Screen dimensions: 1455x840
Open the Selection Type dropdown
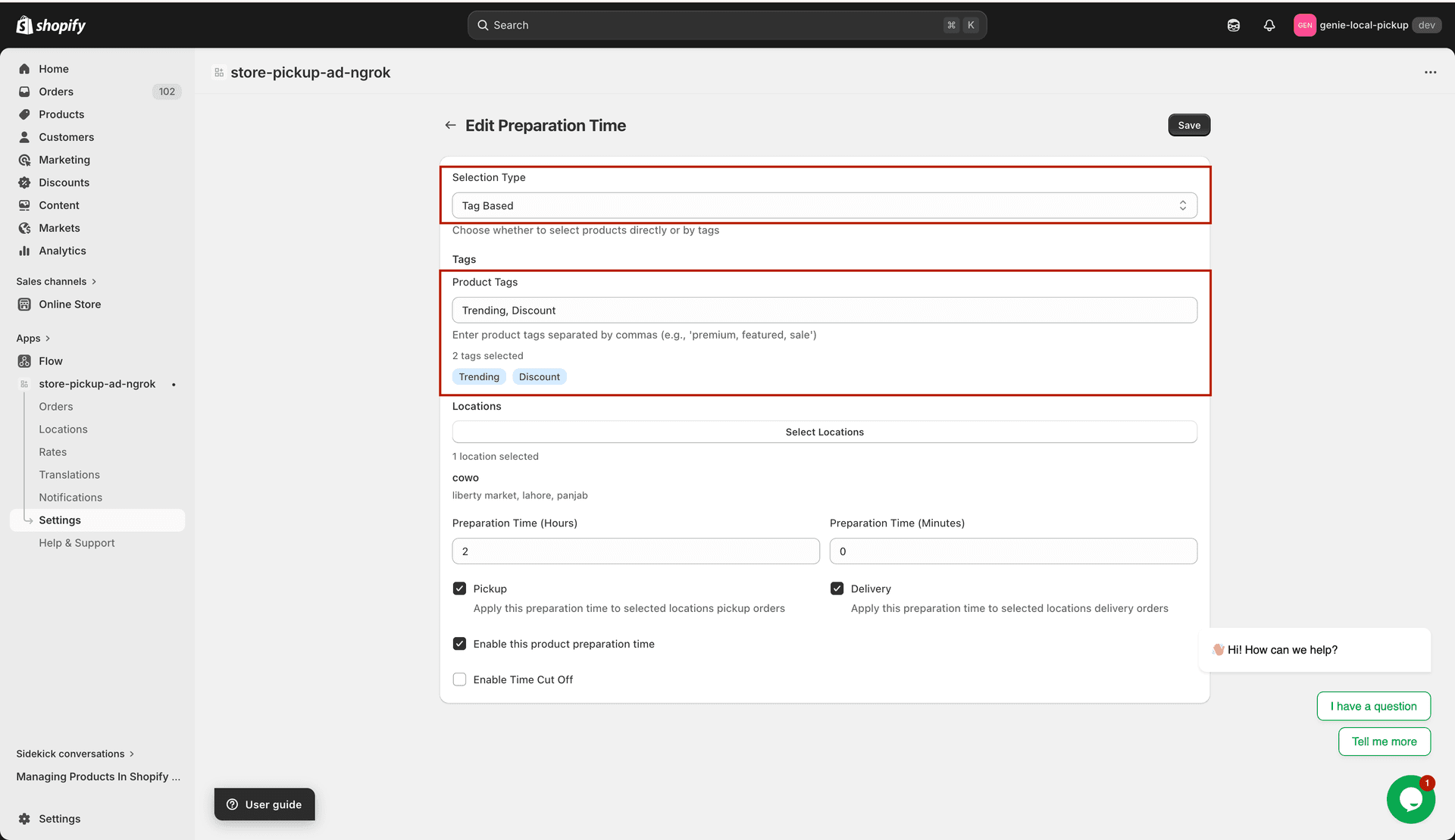824,205
